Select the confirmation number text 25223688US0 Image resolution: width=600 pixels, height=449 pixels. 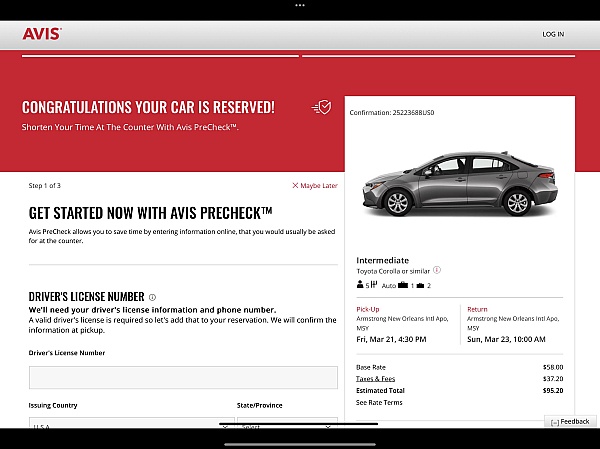coord(413,113)
